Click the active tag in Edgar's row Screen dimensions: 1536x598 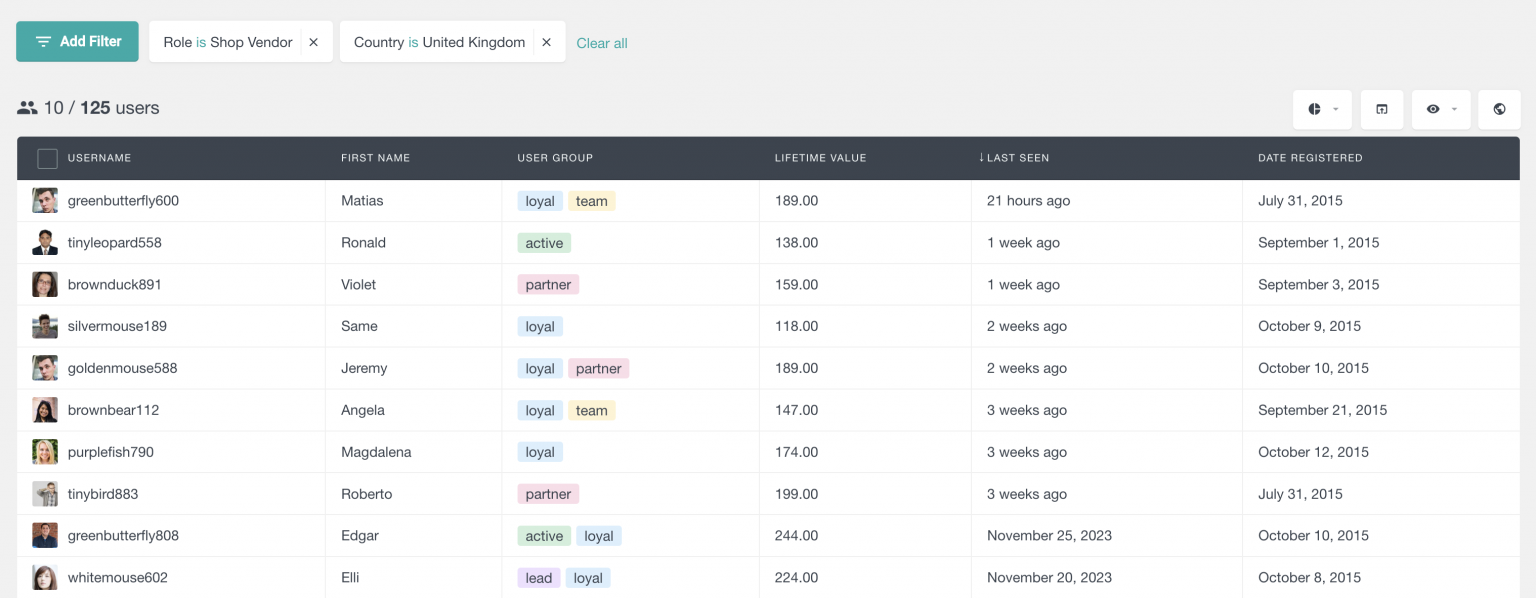click(544, 536)
